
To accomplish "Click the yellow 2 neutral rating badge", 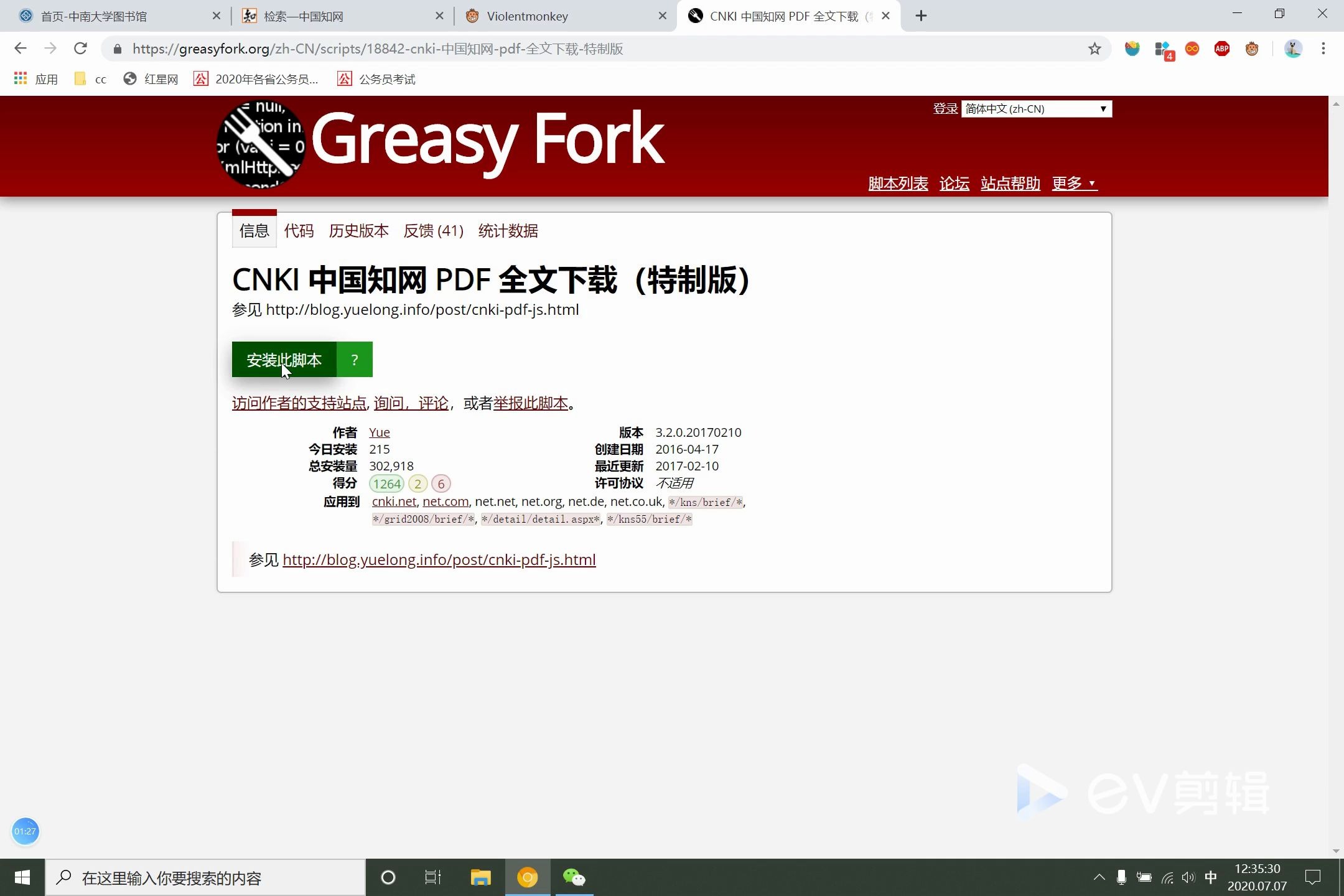I will click(418, 483).
